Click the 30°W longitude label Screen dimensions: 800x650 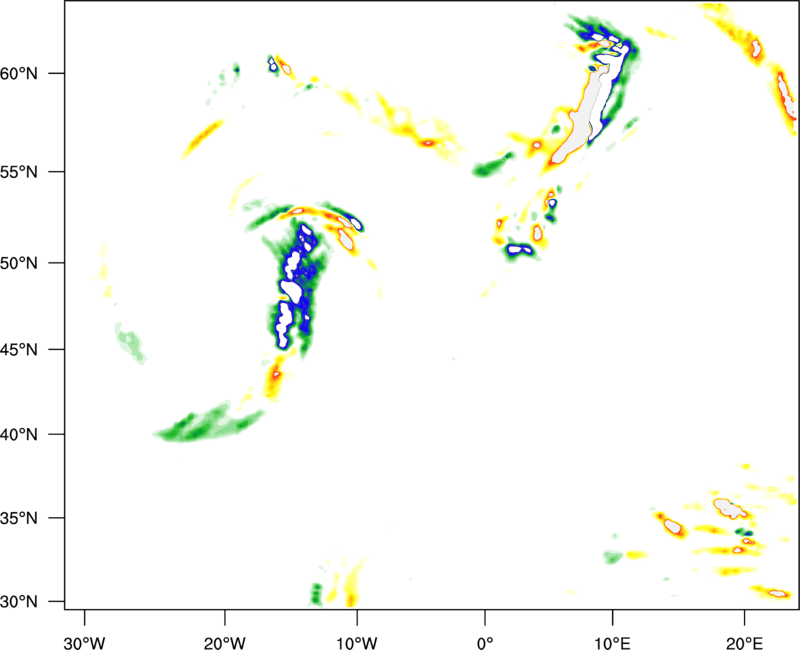click(85, 644)
